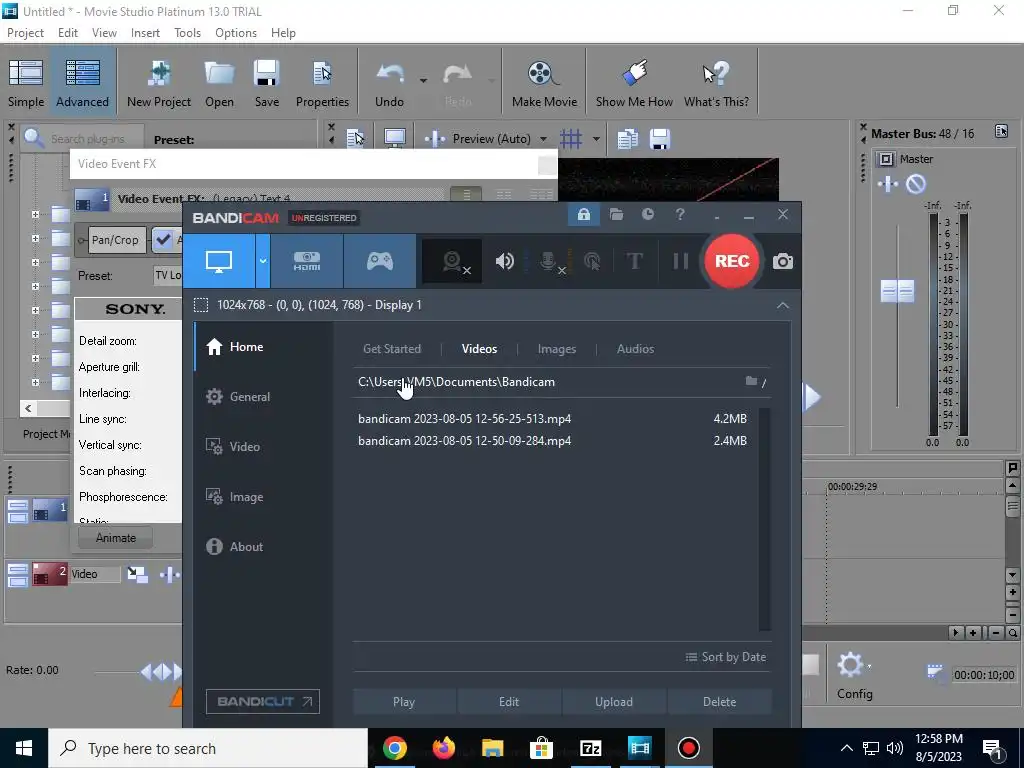Open Chrome from the Windows taskbar

pyautogui.click(x=394, y=748)
